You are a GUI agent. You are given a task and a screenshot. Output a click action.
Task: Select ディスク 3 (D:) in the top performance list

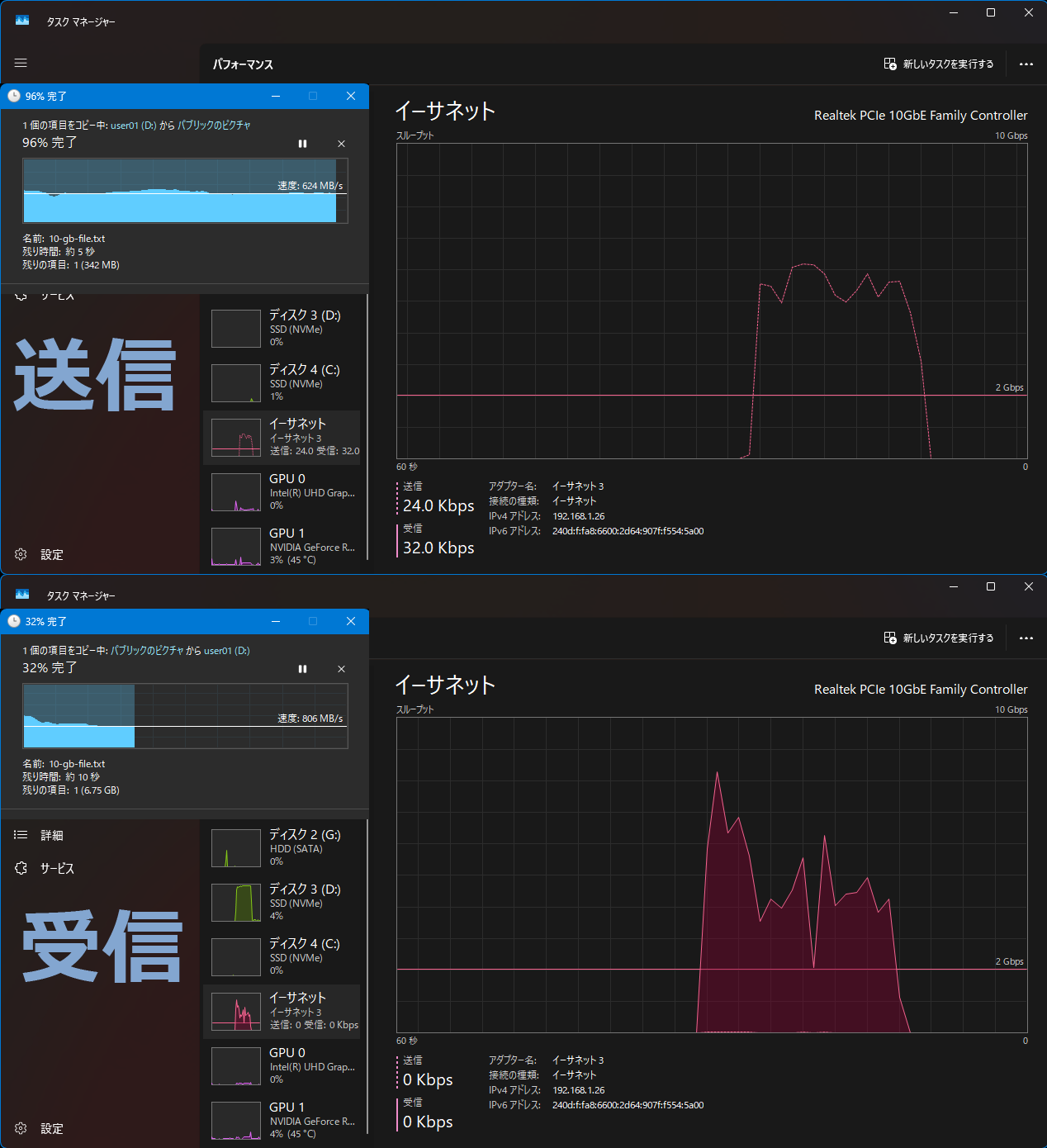[282, 329]
